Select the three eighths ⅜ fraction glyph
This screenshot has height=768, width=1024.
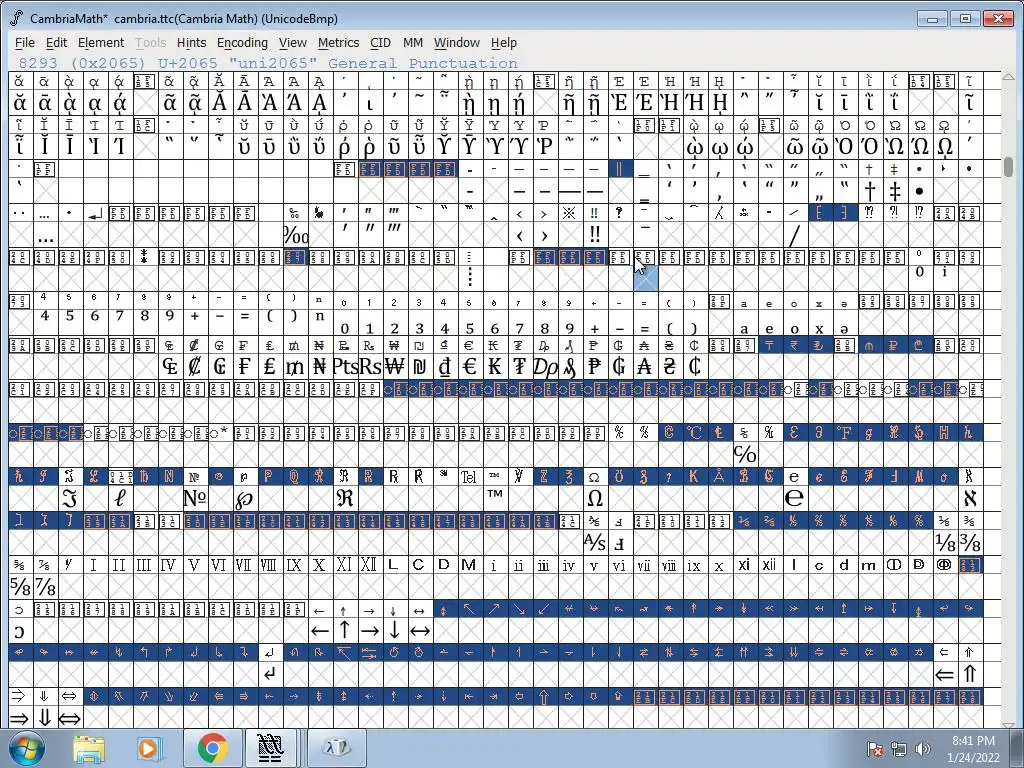(x=970, y=543)
